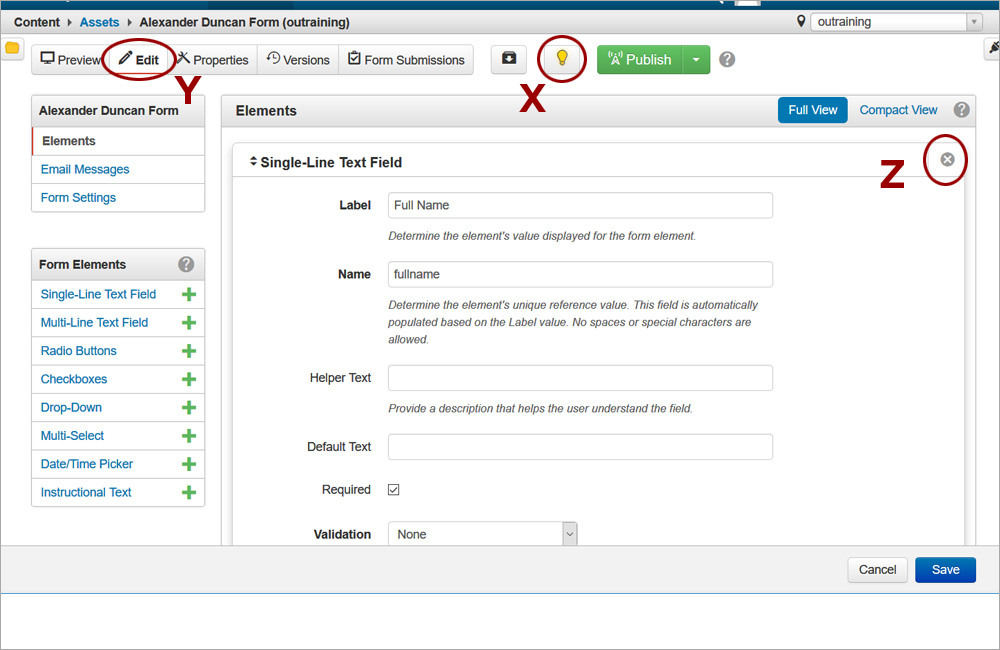Click the Instructional Text link

86,492
